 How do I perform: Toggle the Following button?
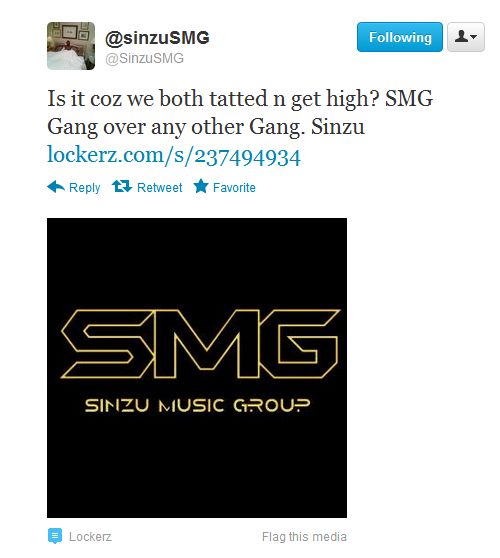click(x=400, y=37)
